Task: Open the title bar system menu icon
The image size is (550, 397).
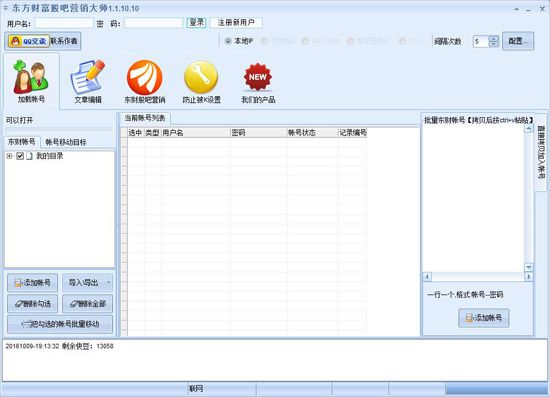Action: pos(6,8)
